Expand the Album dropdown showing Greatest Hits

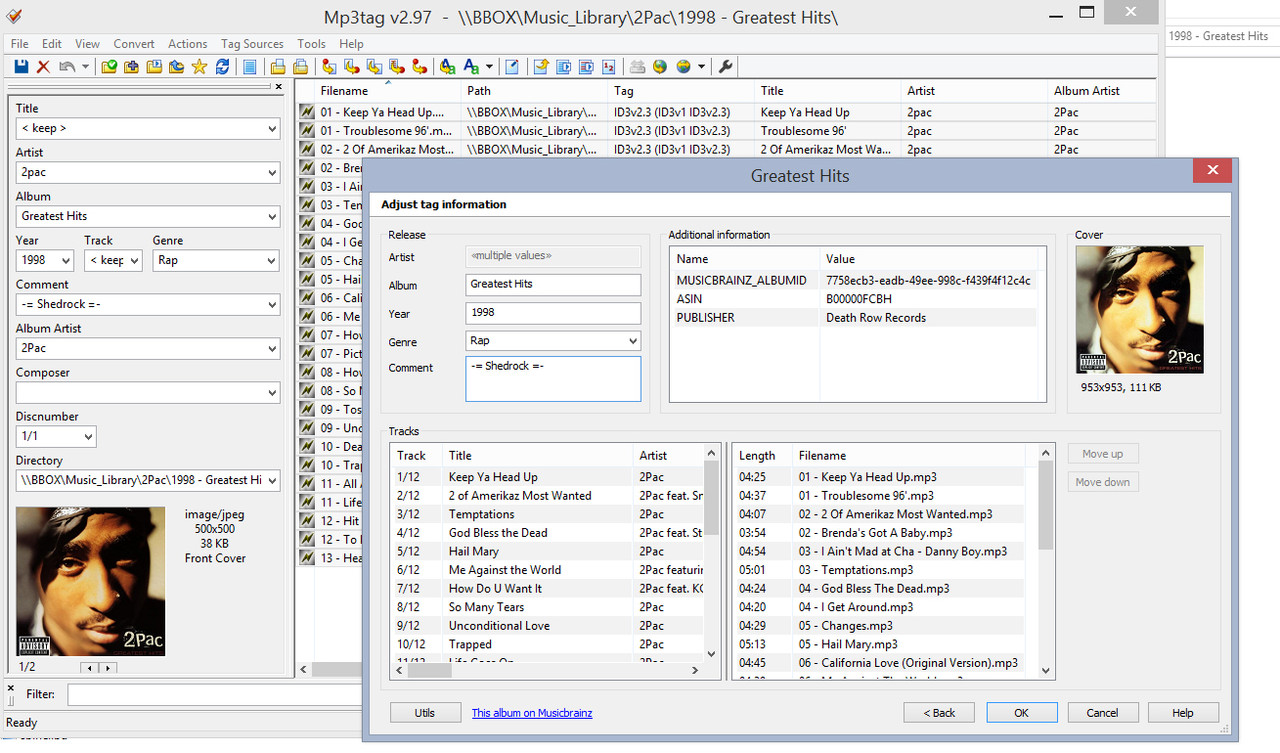point(271,217)
